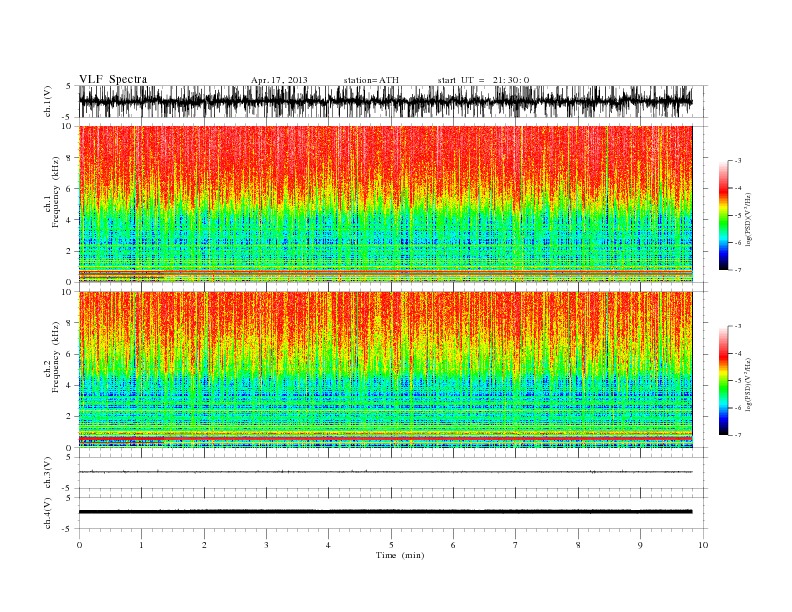Click the "ch.4(V)" axis label
The image size is (792, 612).
point(48,513)
